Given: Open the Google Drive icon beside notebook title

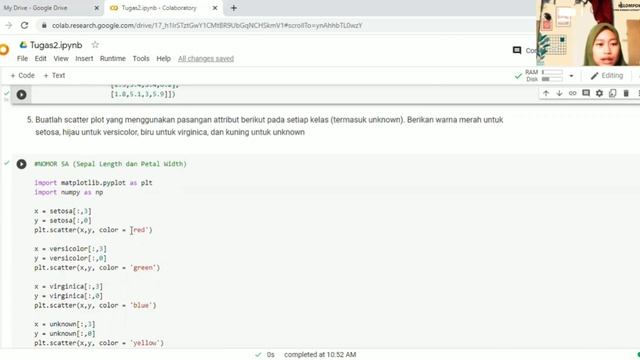Looking at the screenshot, I should click(x=23, y=45).
